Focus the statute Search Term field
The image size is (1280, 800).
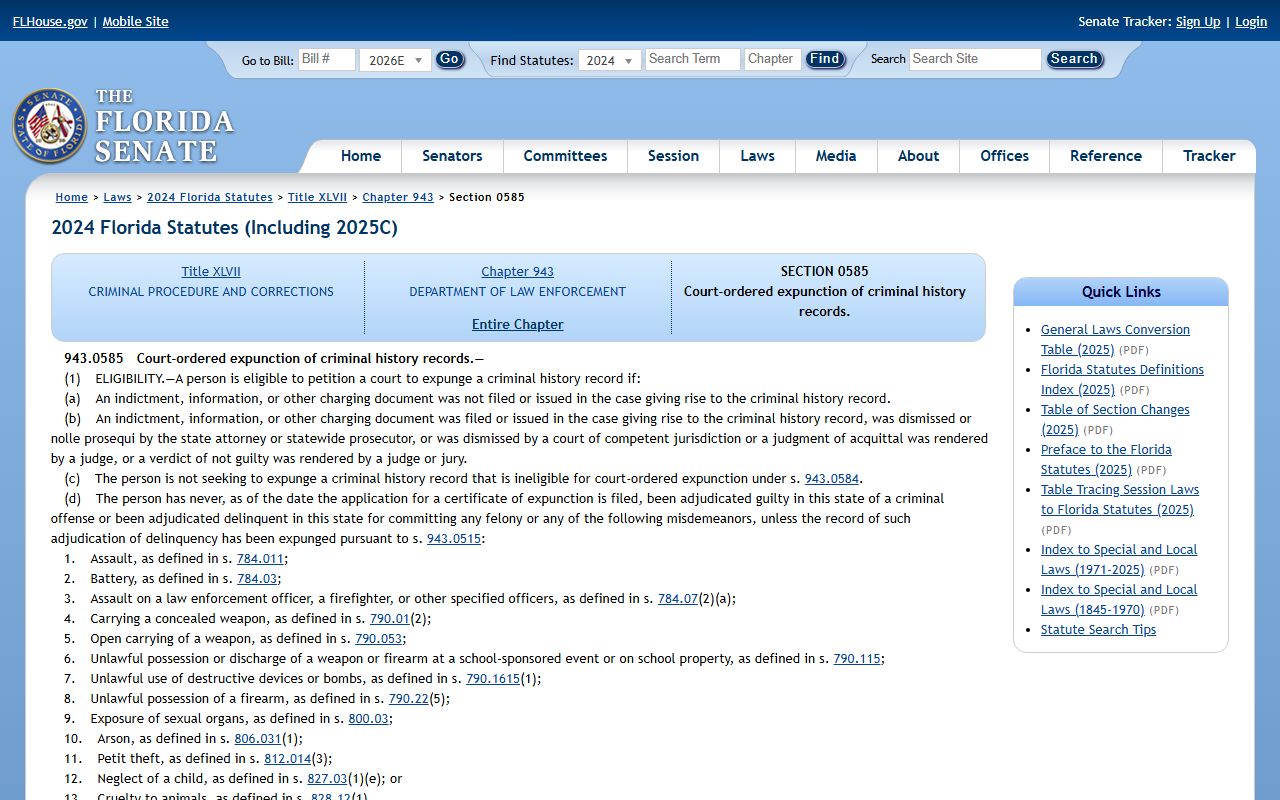[x=692, y=59]
